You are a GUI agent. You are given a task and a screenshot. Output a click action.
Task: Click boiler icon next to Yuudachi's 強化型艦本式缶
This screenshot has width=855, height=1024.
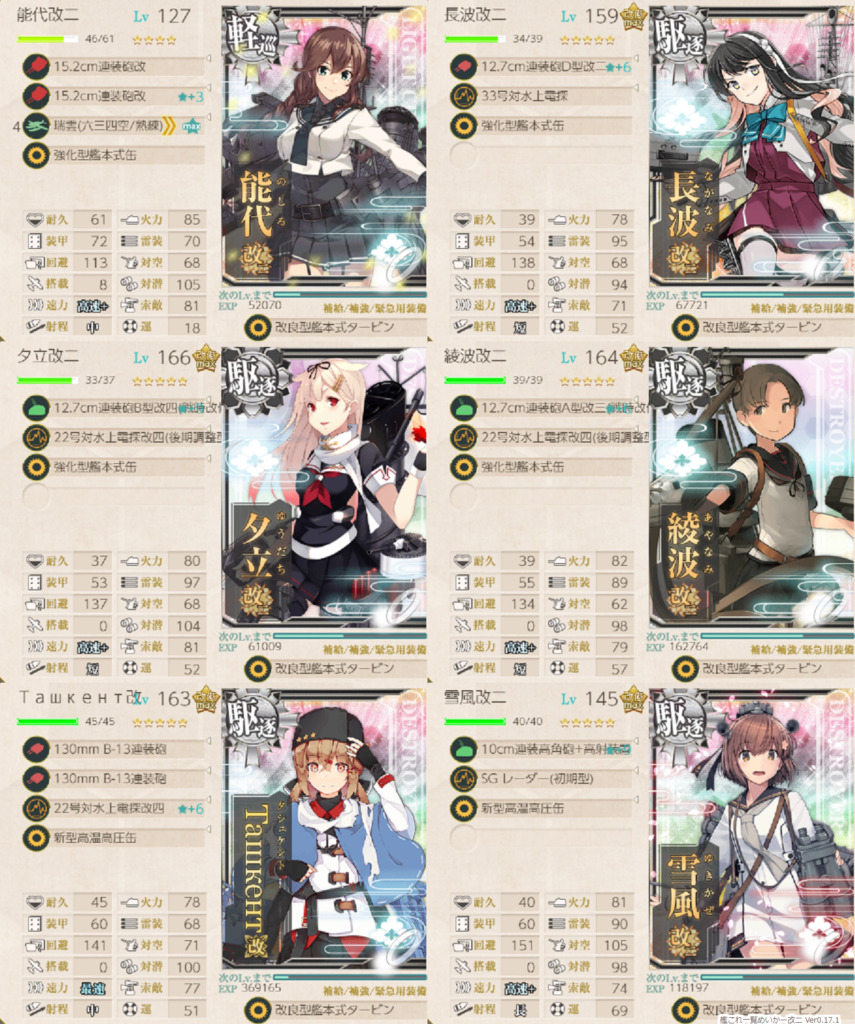(36, 466)
